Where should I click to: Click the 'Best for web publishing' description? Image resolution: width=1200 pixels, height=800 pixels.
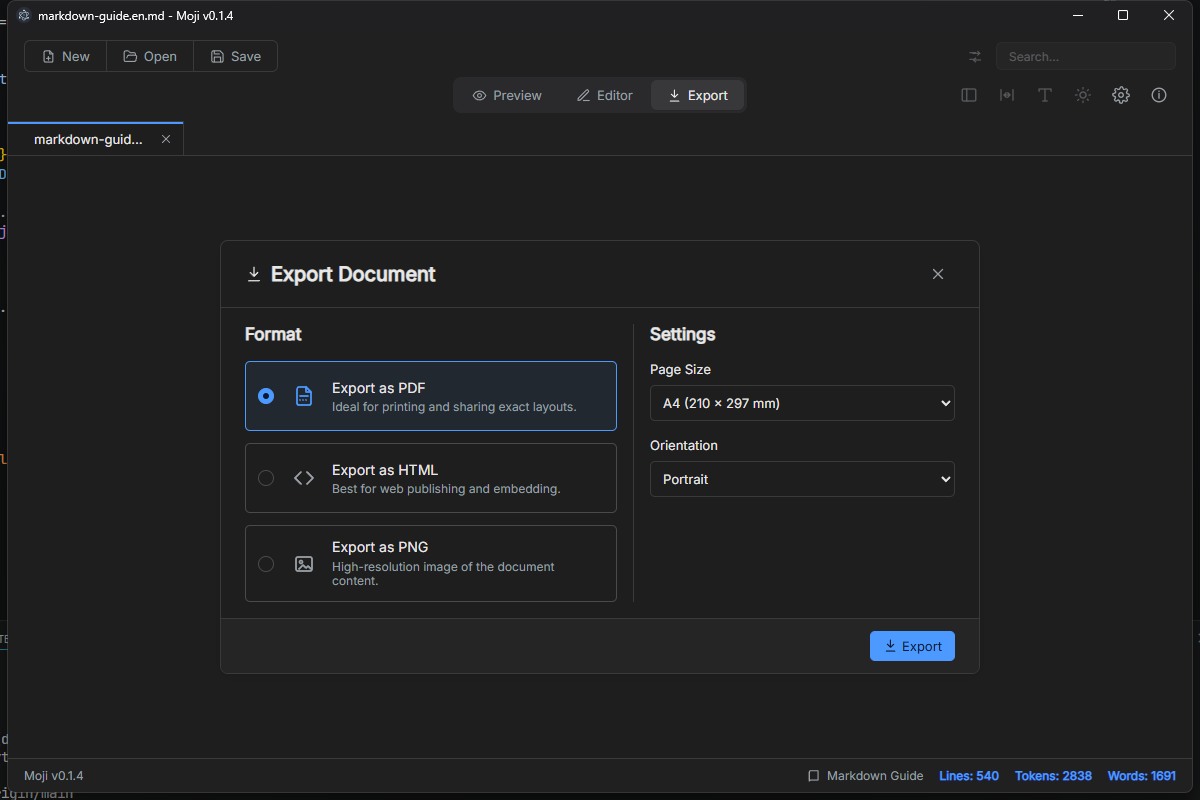click(x=446, y=489)
